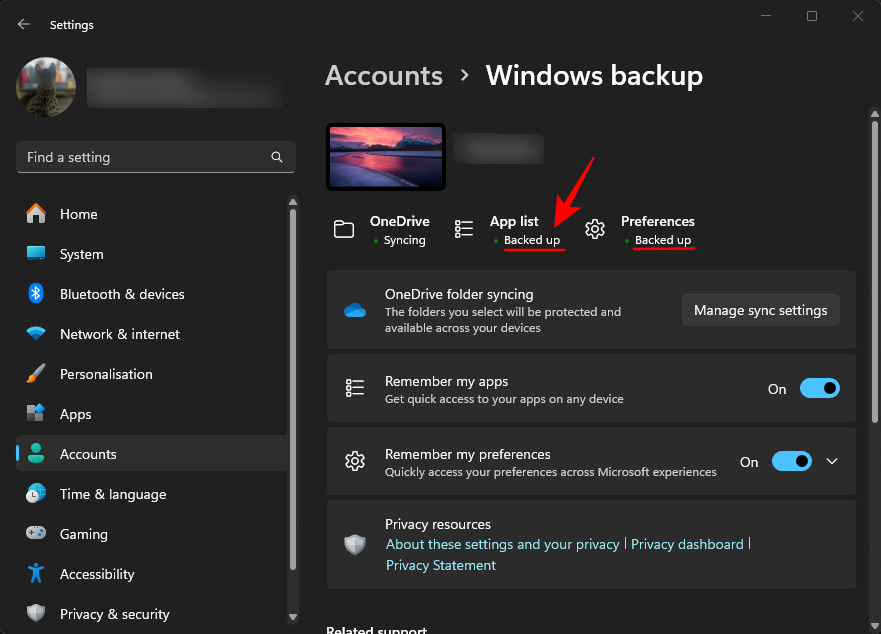
Task: Open Apps in the sidebar
Action: click(75, 414)
